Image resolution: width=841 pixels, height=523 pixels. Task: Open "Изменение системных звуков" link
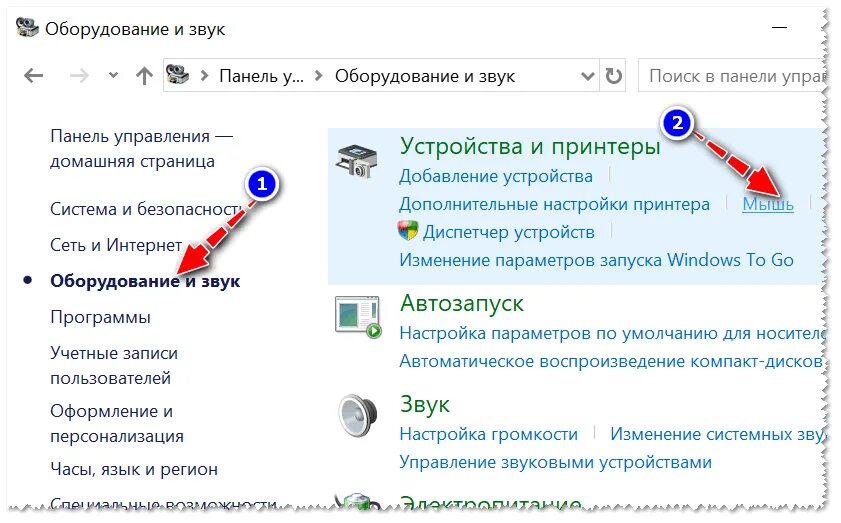tap(718, 434)
